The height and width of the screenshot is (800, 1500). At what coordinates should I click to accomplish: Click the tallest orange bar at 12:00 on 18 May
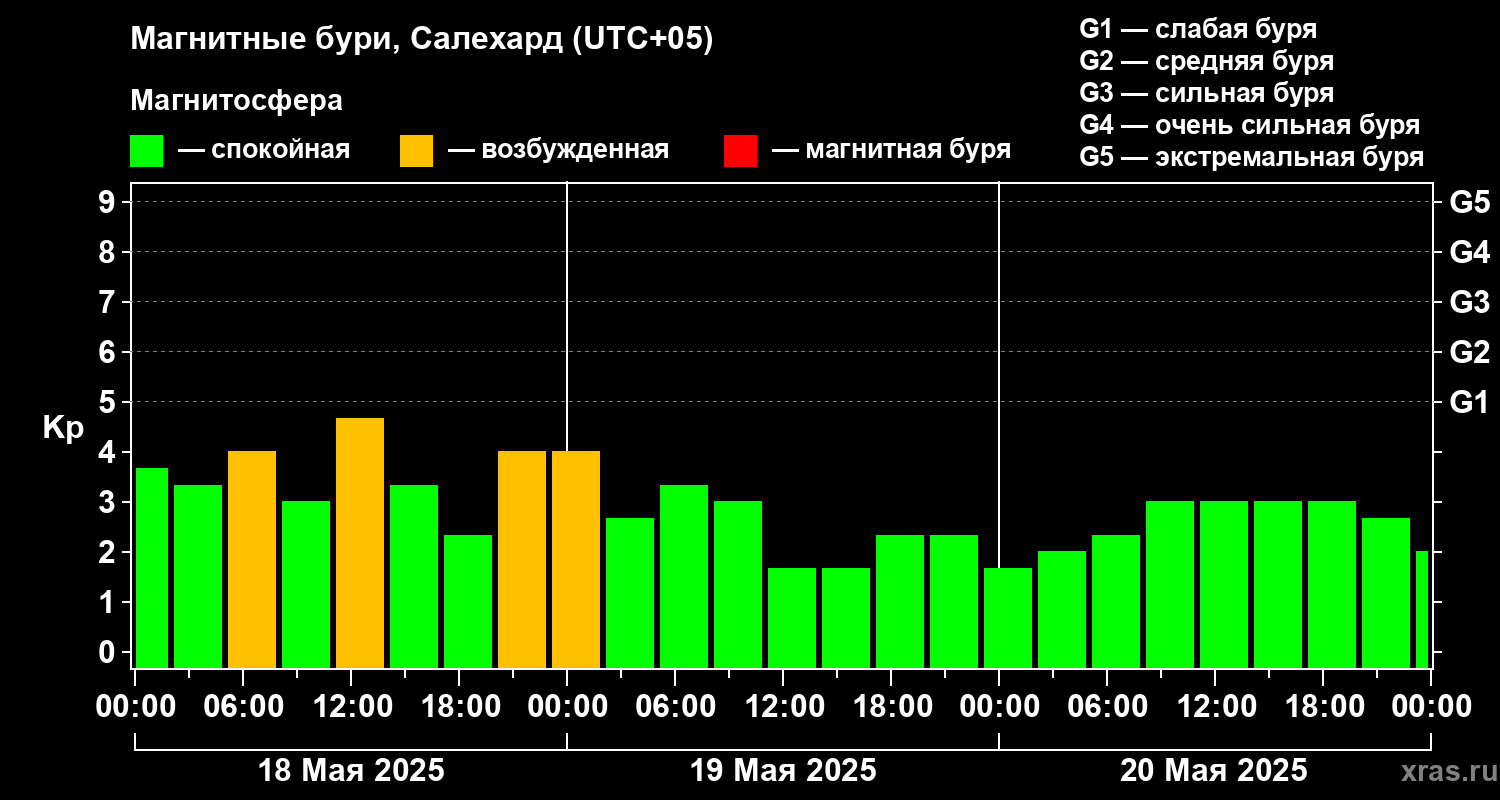coord(360,543)
